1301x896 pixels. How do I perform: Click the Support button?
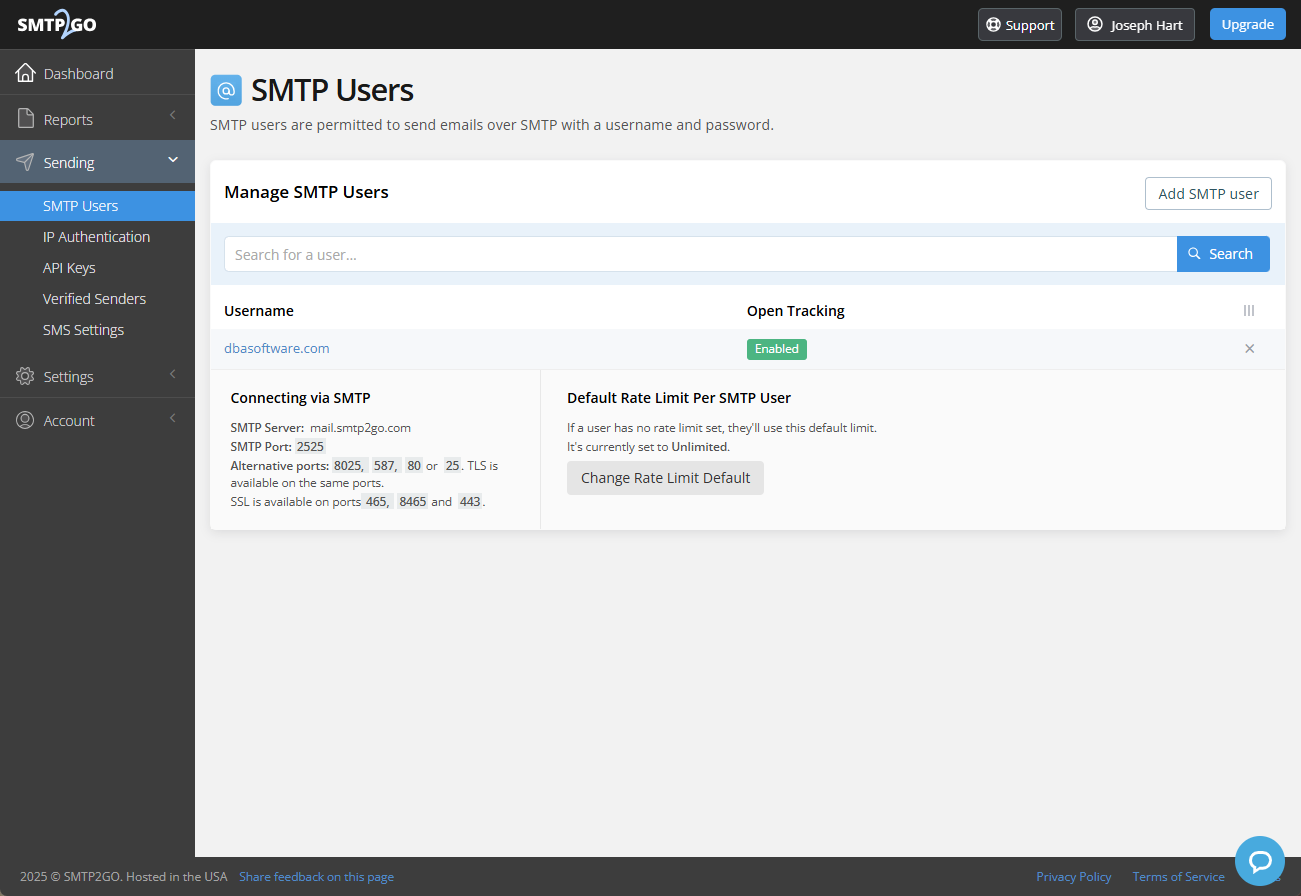click(1019, 25)
